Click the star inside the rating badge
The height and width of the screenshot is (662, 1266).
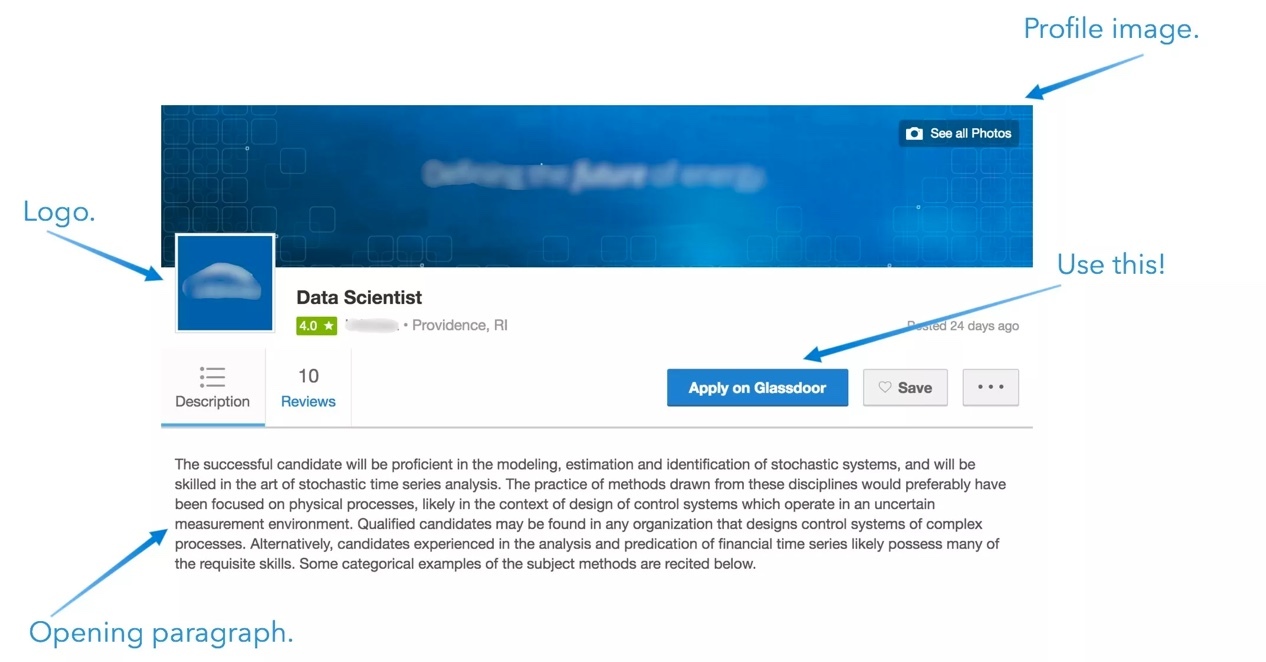tap(327, 325)
